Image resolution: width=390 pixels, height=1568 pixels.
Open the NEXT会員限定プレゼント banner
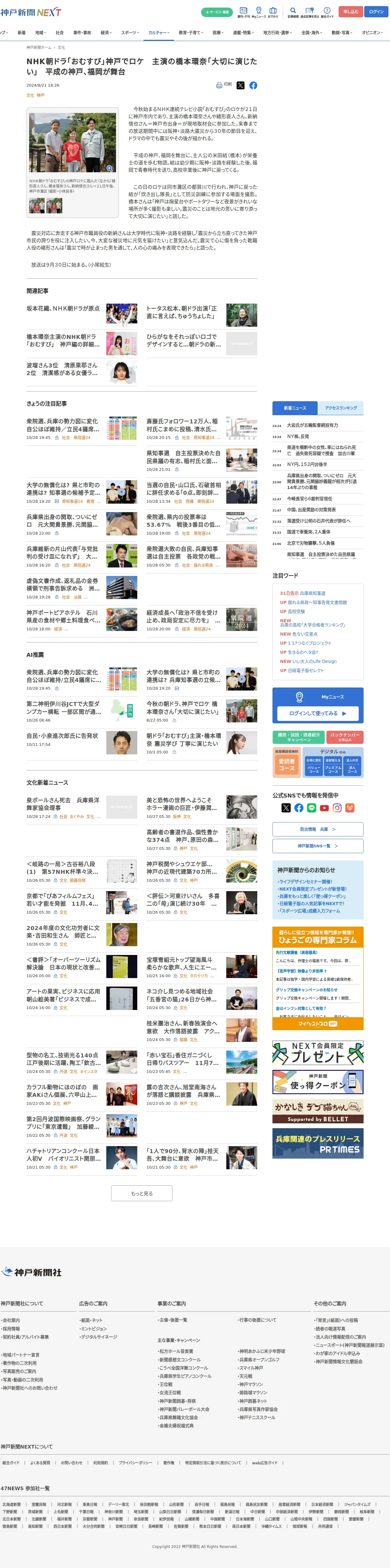(318, 1053)
